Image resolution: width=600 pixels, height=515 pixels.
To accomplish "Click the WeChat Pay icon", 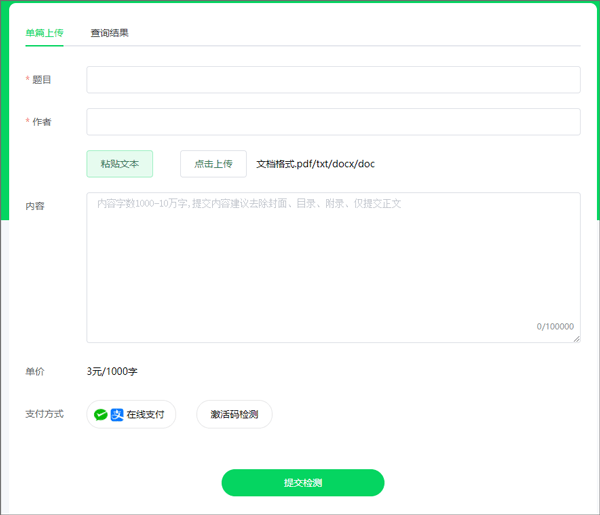I will pyautogui.click(x=101, y=414).
